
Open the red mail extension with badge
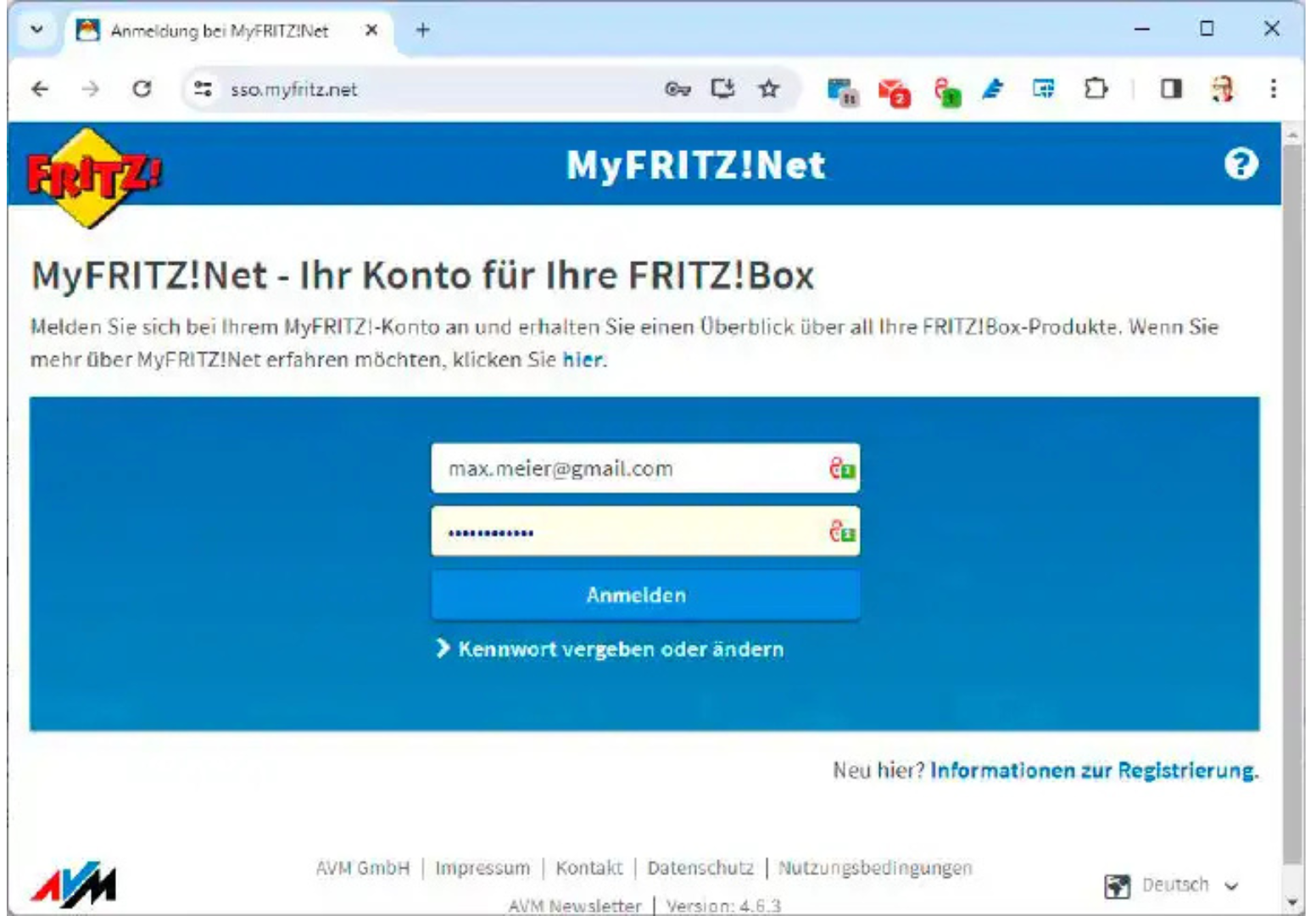[x=894, y=92]
